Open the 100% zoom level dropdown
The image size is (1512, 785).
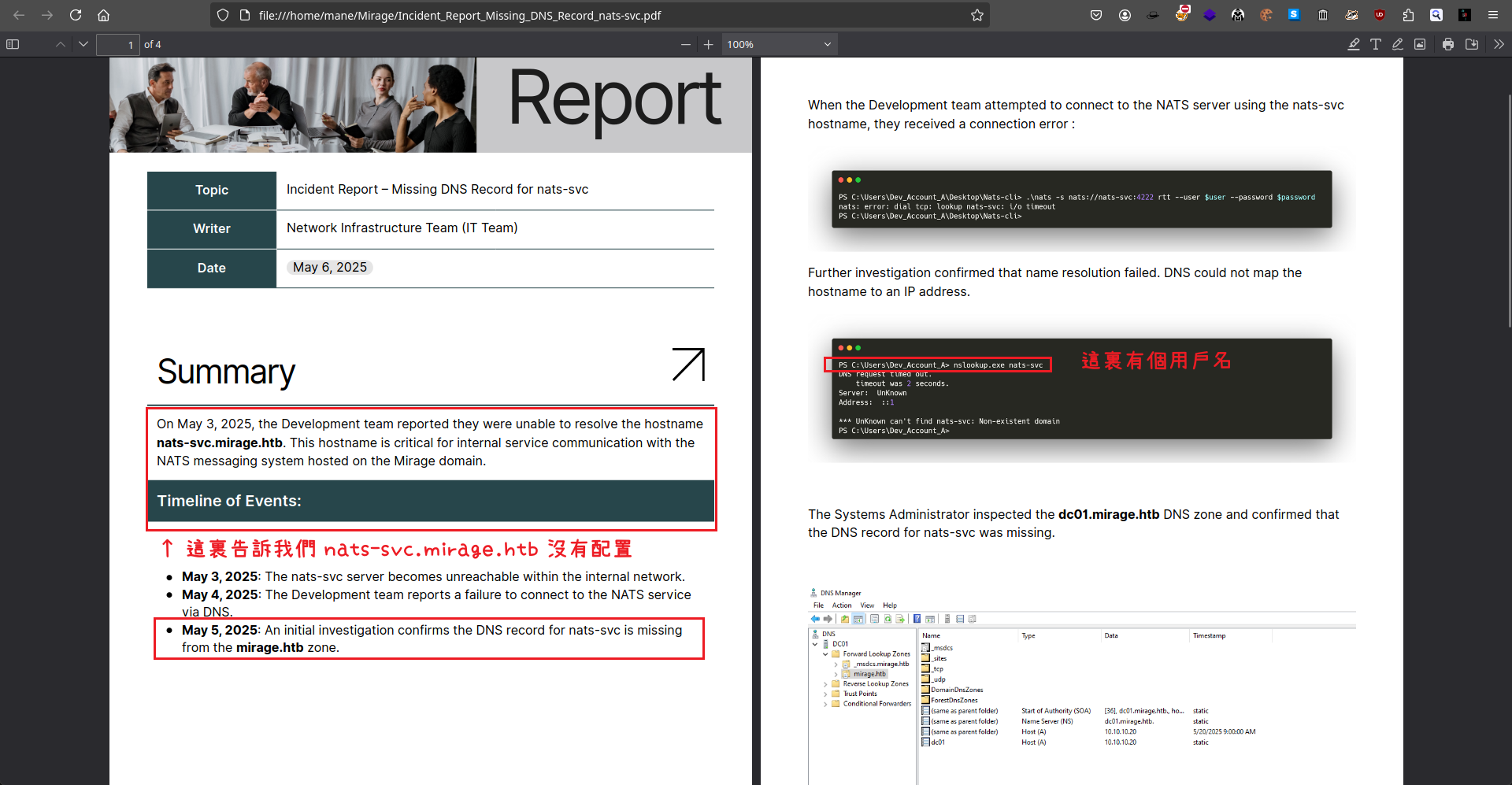click(x=779, y=44)
